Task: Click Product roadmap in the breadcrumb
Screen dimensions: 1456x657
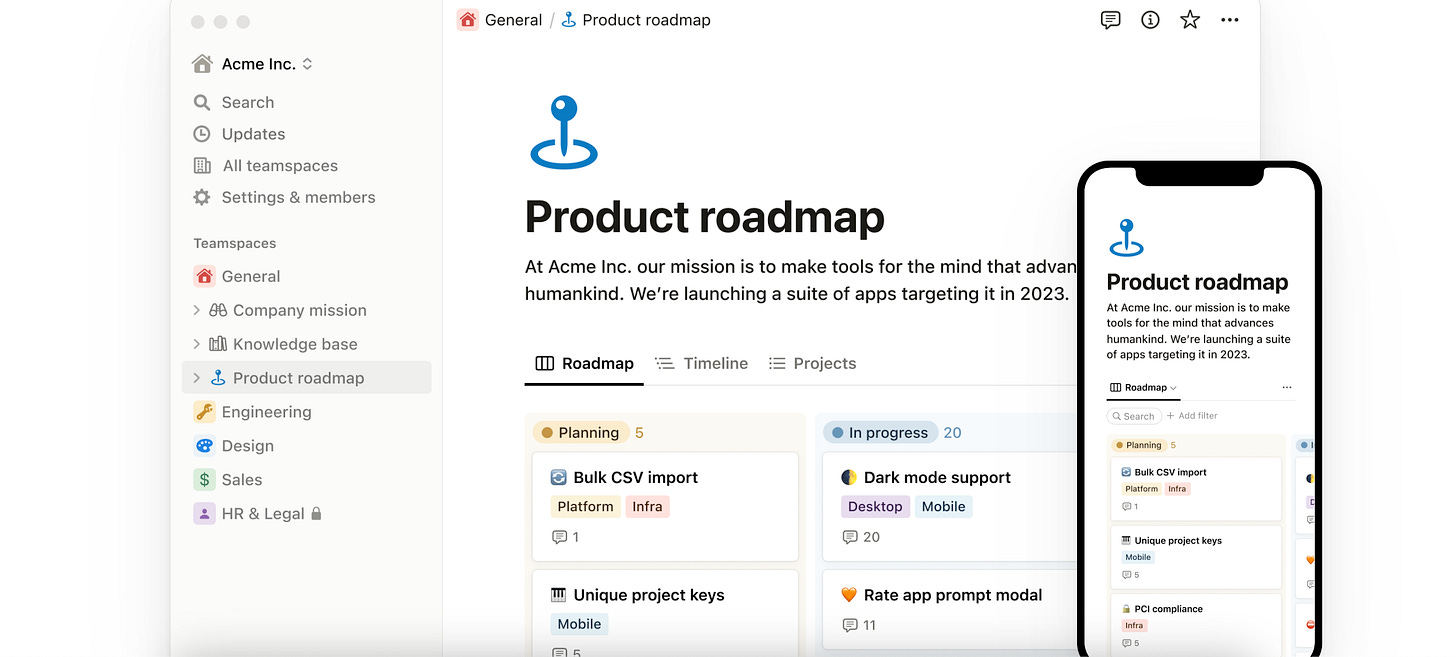Action: [636, 20]
